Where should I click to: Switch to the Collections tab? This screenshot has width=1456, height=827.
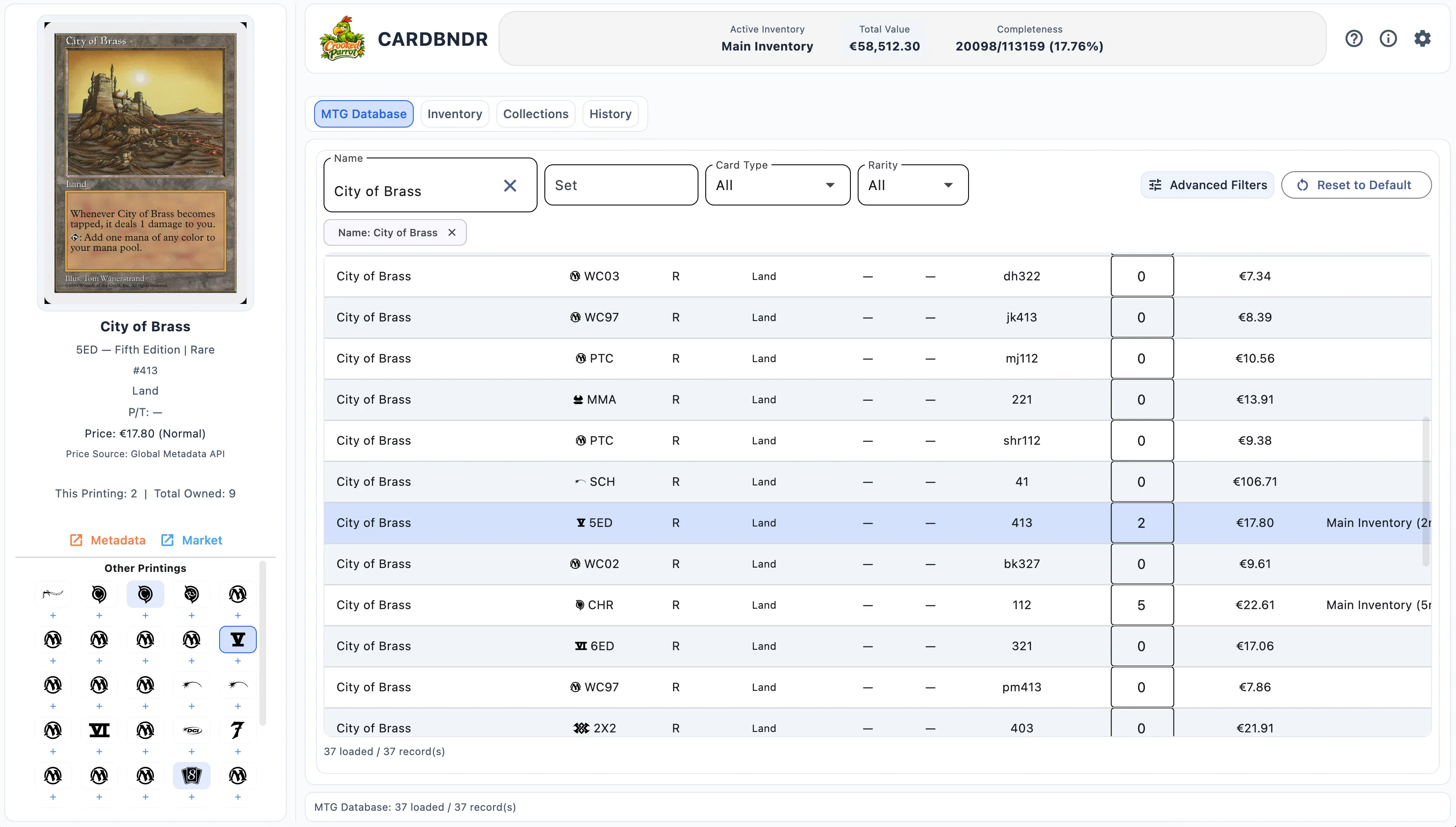click(535, 113)
